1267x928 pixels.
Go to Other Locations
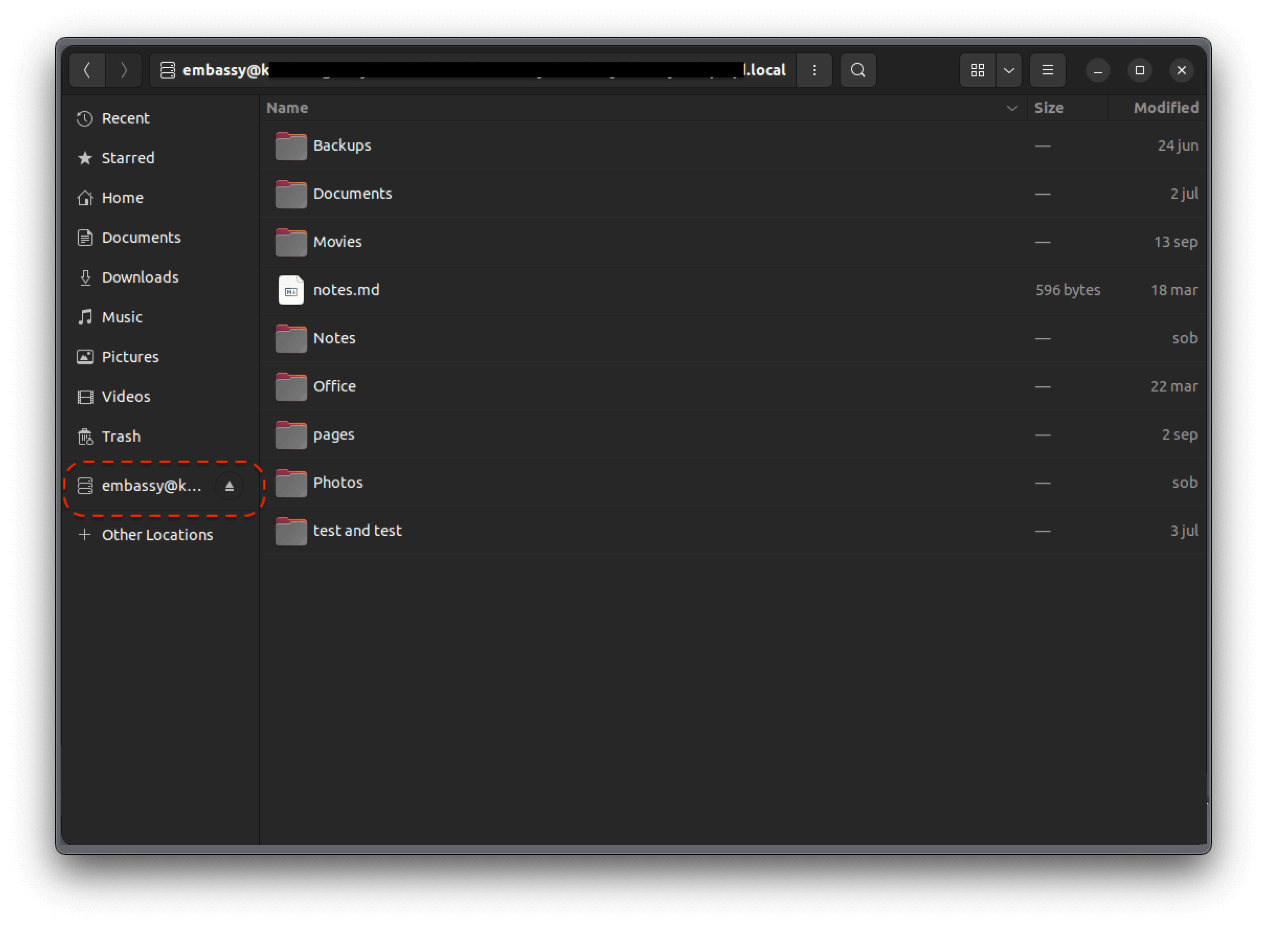click(157, 535)
